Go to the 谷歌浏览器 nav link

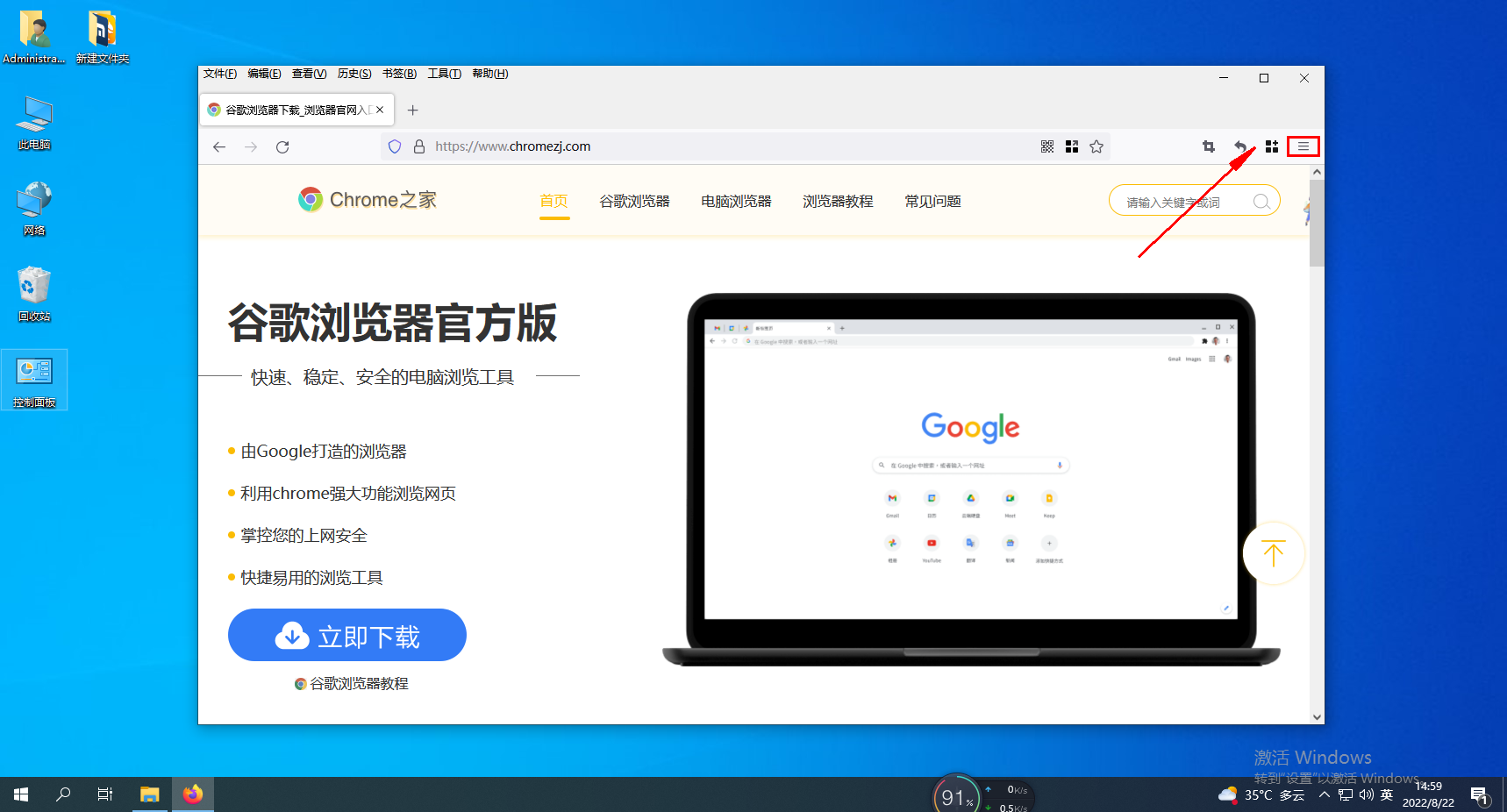[634, 202]
